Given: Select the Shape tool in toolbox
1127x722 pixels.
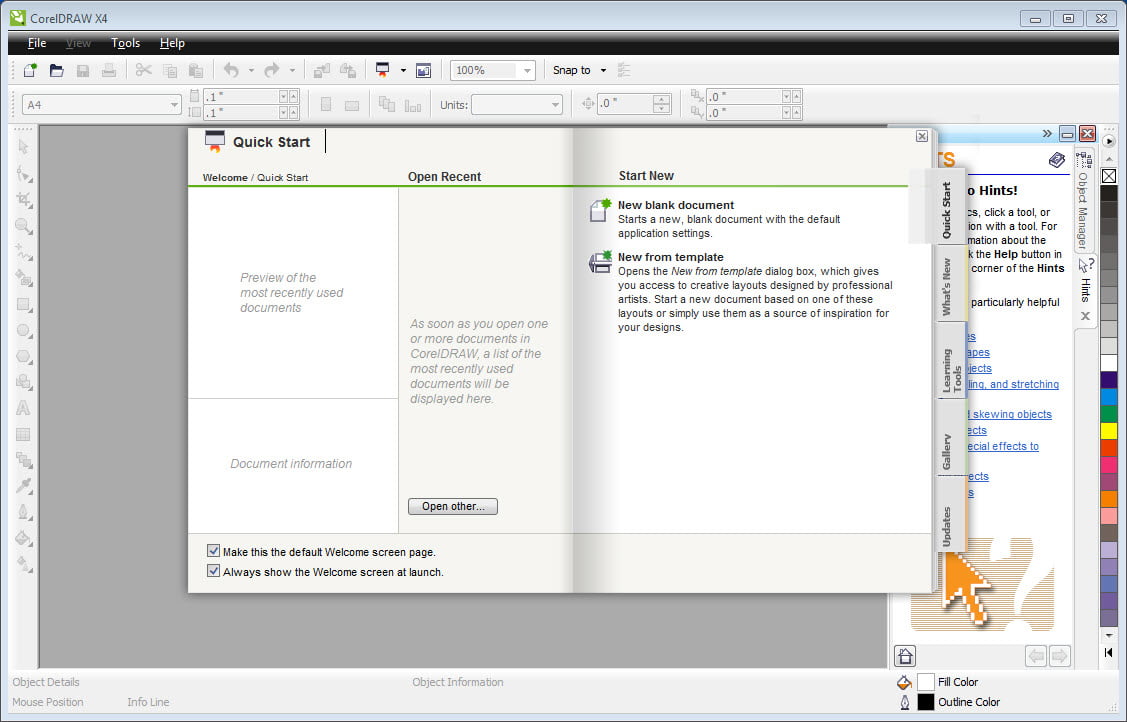Looking at the screenshot, I should coord(24,174).
